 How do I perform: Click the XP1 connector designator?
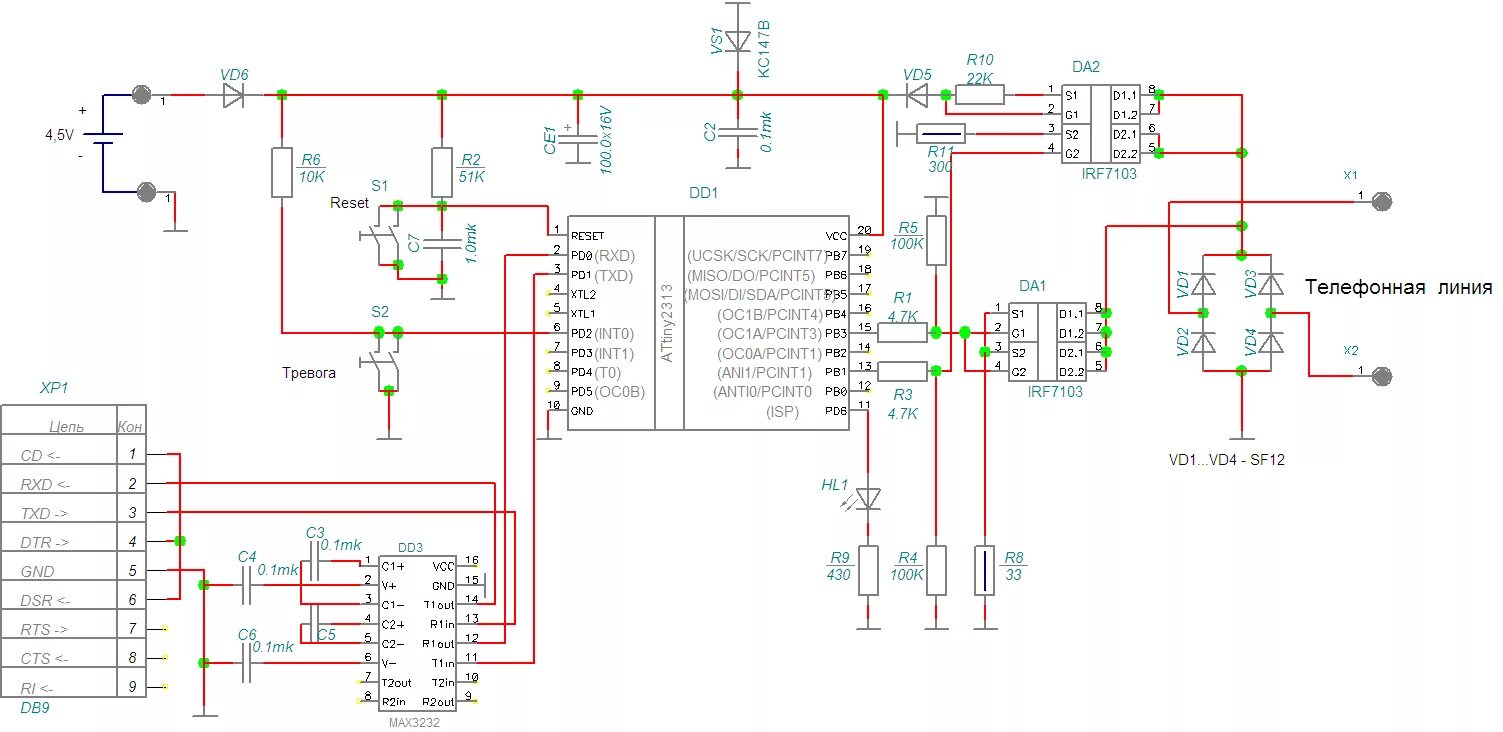coord(54,388)
